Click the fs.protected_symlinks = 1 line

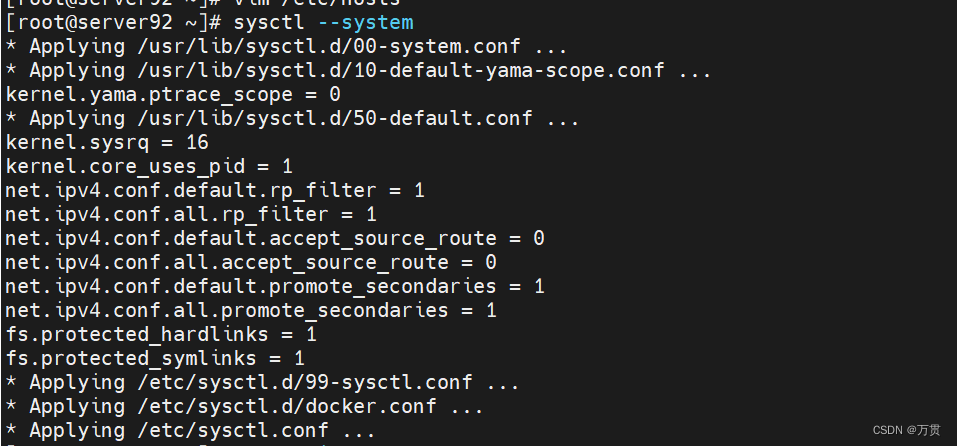click(x=155, y=358)
